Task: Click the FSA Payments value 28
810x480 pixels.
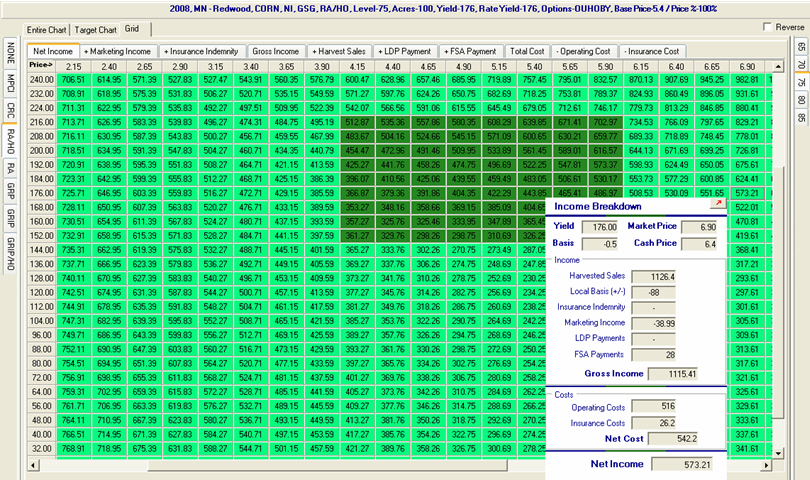Action: coord(653,355)
